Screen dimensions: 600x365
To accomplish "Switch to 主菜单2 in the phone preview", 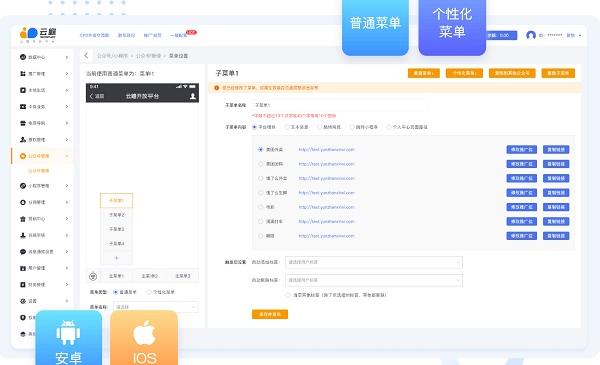I will 149,276.
